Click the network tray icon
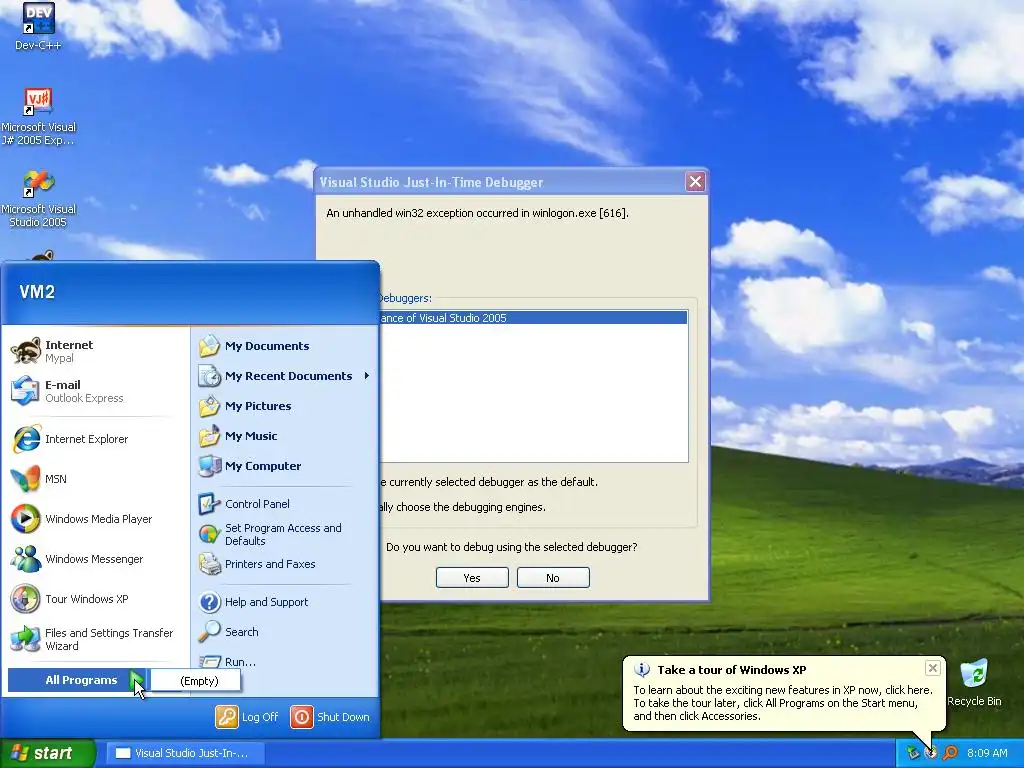1024x768 pixels. [913, 753]
